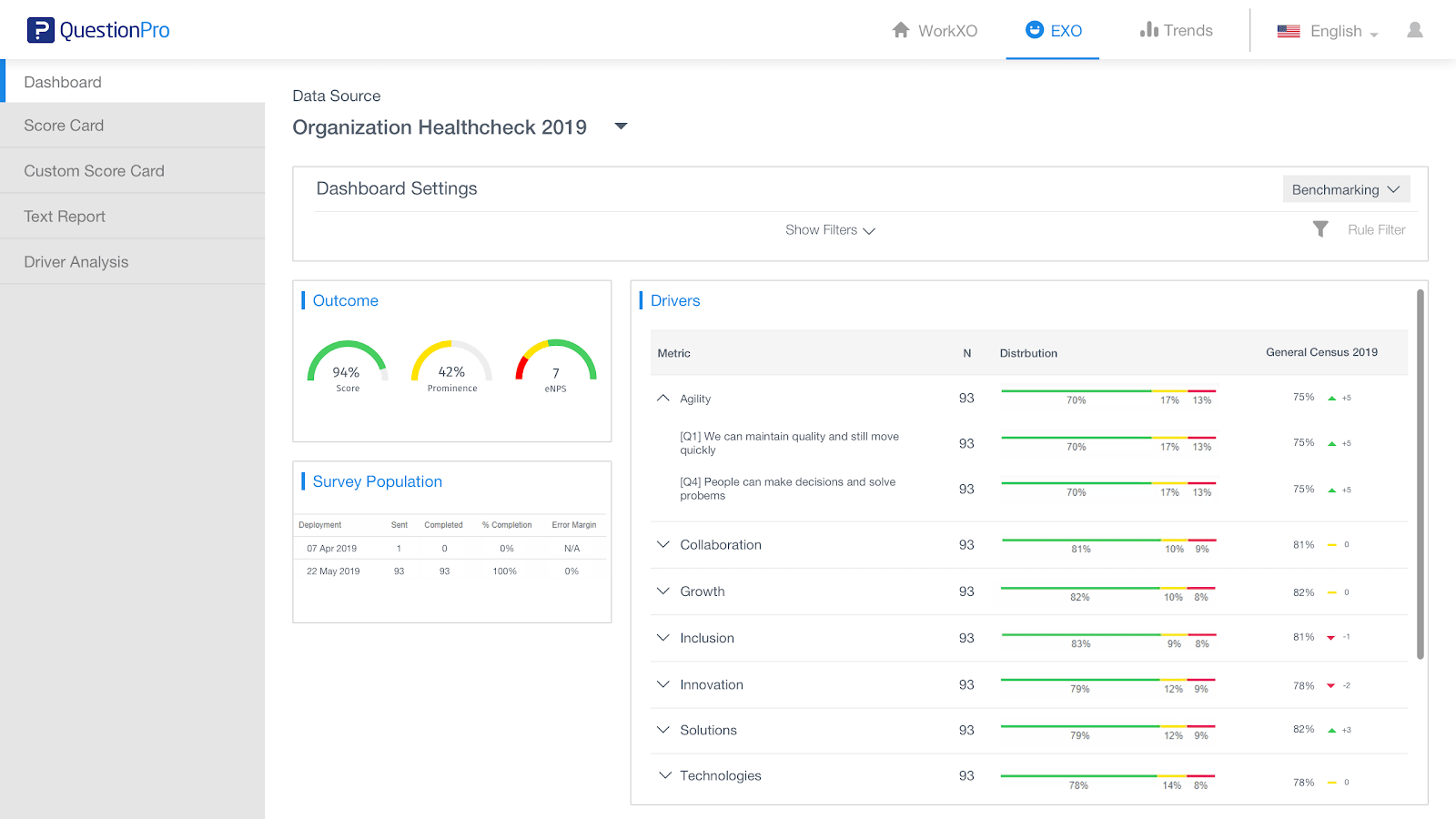
Task: Open the Benchmarking dropdown
Action: [1345, 189]
